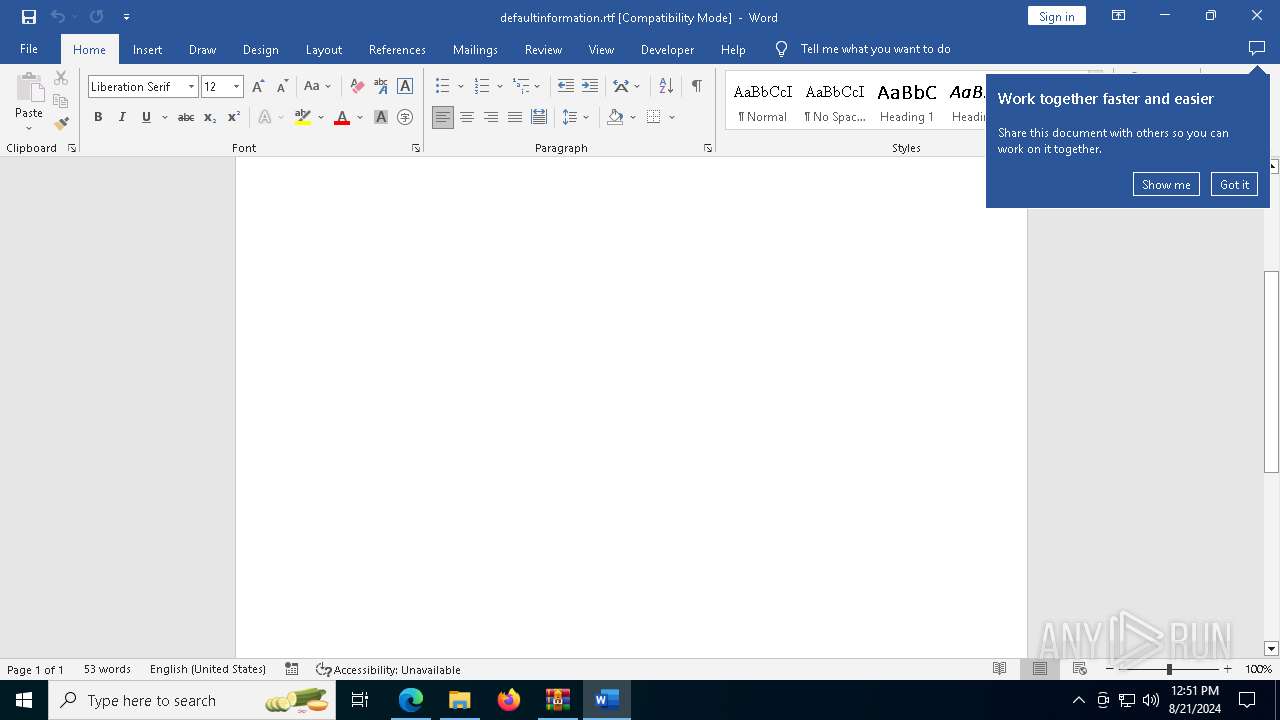This screenshot has width=1280, height=720.
Task: Open the font size dropdown
Action: tap(237, 87)
